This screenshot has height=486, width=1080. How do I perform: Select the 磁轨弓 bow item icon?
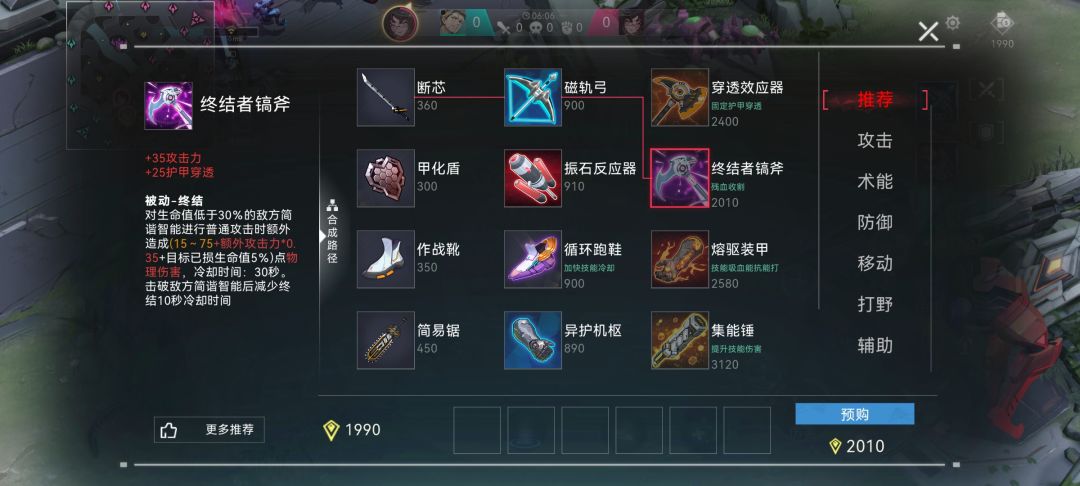[532, 97]
